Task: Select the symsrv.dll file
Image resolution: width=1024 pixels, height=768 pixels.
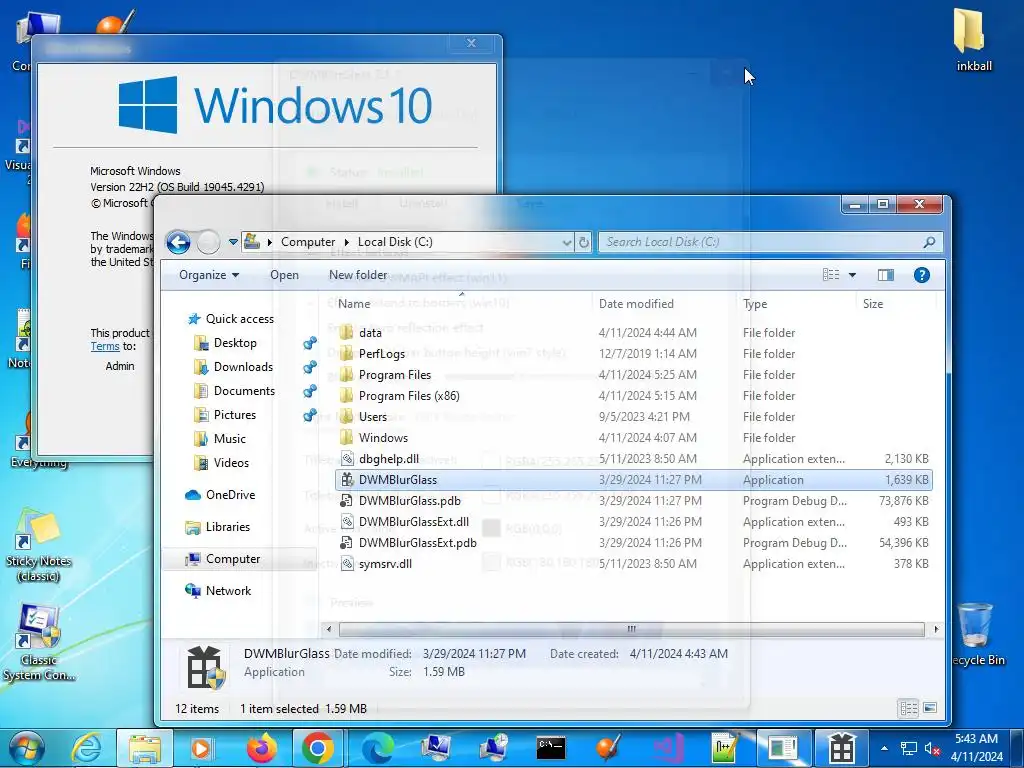Action: coord(385,564)
